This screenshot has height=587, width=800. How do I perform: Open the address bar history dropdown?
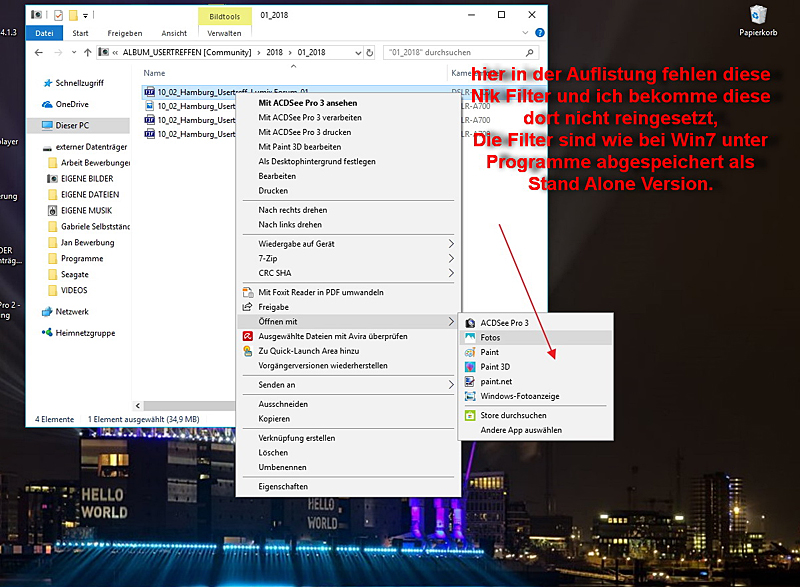[x=358, y=53]
